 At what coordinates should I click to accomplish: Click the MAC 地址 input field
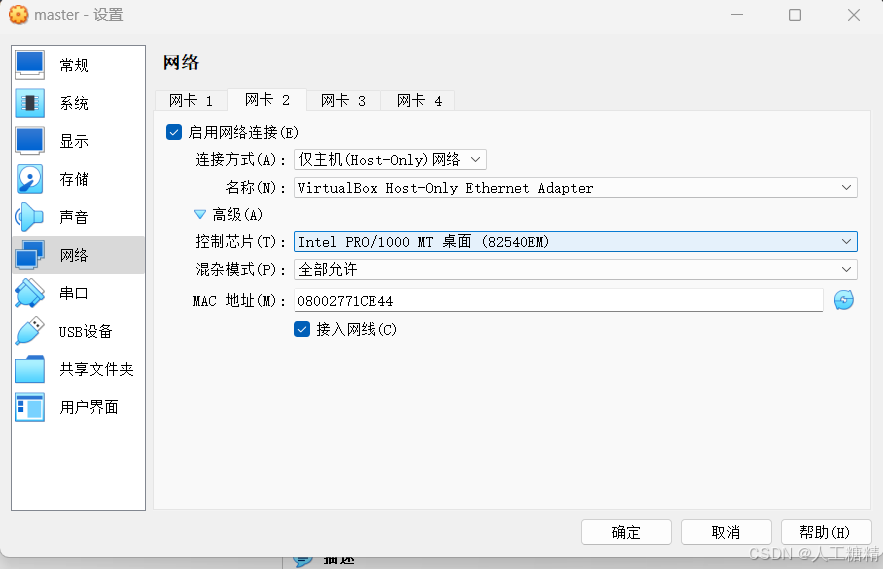coord(559,300)
